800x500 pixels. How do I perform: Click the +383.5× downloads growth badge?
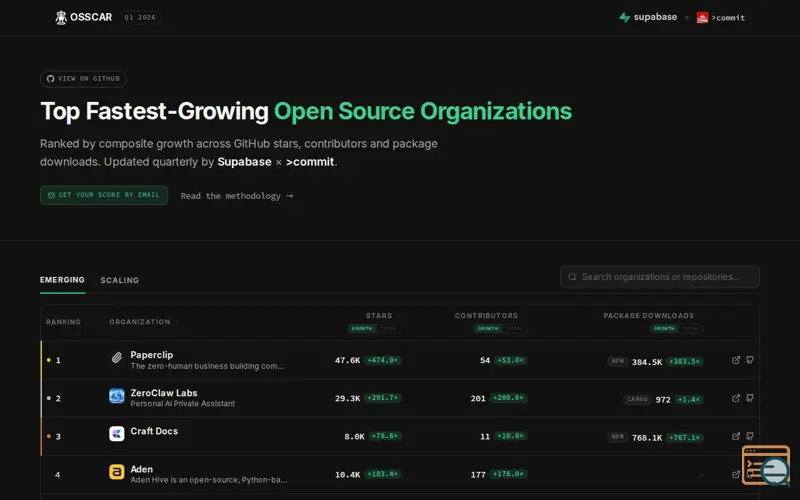pyautogui.click(x=685, y=361)
